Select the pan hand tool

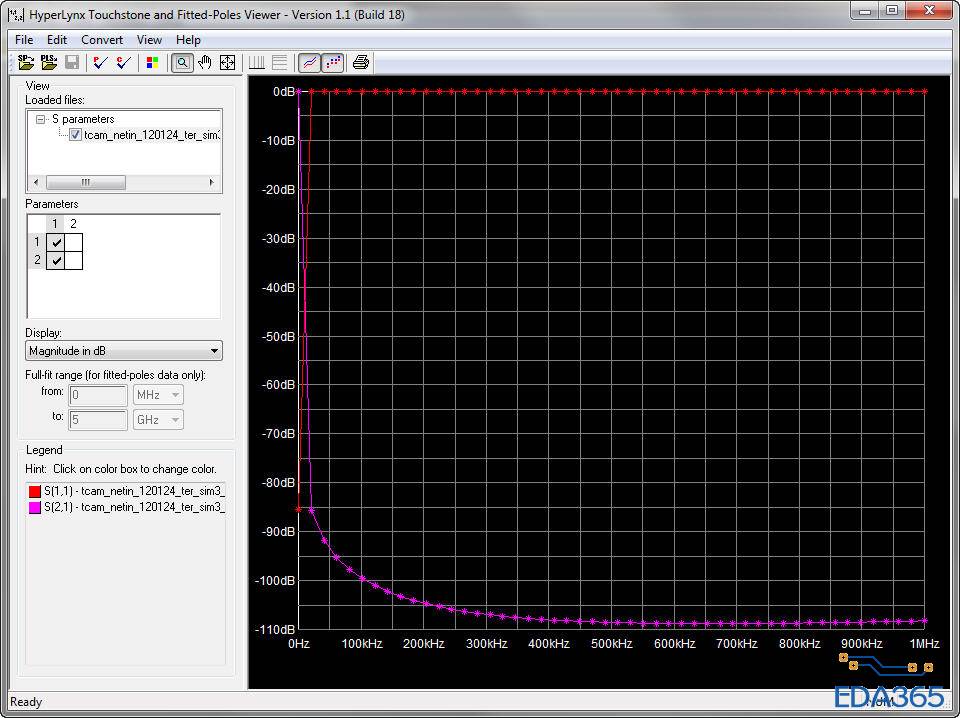pos(205,62)
